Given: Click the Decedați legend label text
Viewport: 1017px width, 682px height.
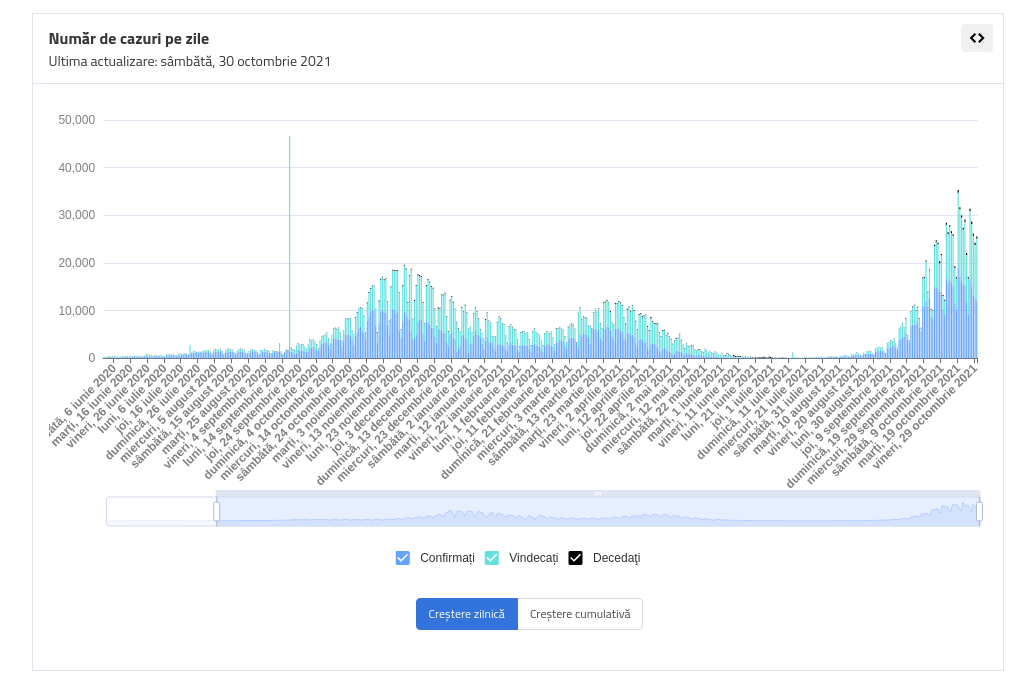Looking at the screenshot, I should pyautogui.click(x=616, y=558).
